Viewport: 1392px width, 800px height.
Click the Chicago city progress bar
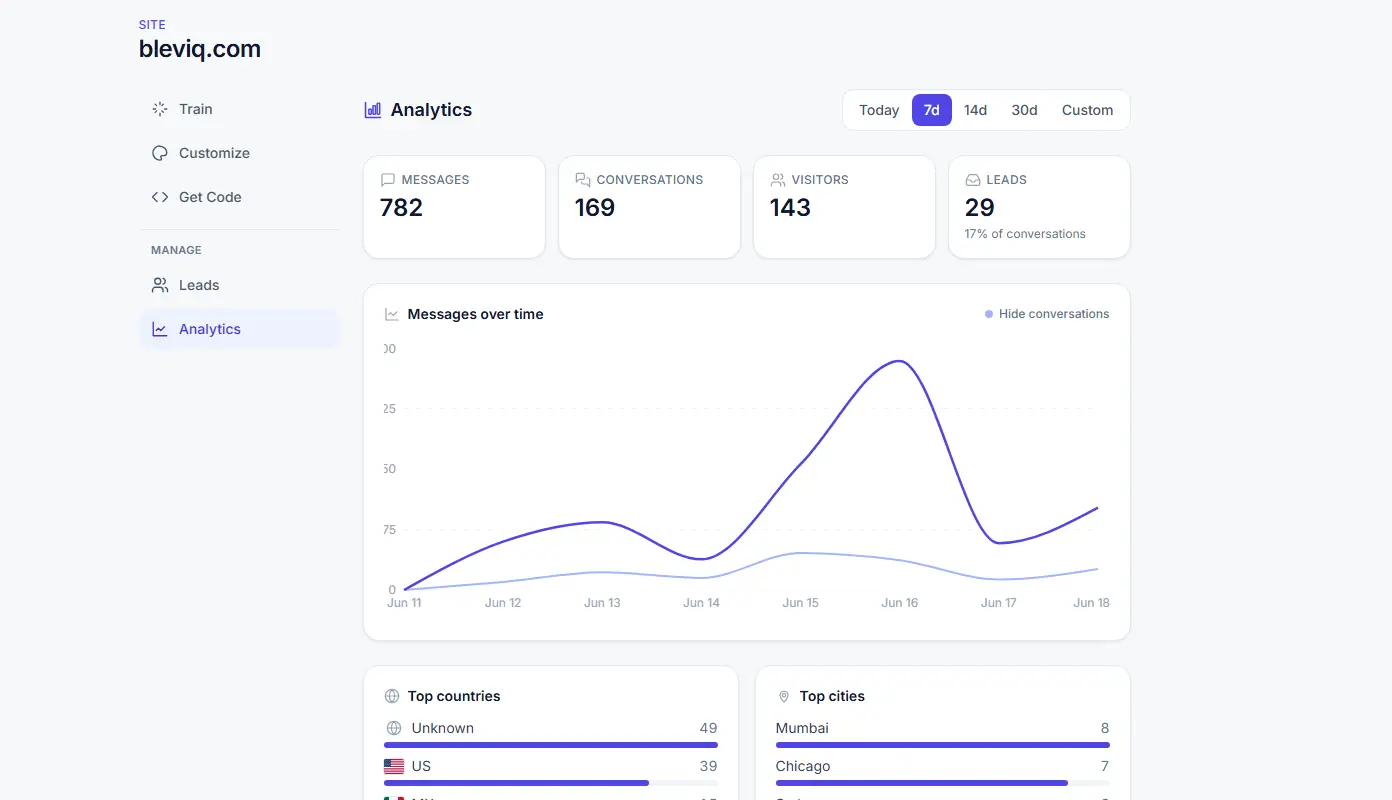tap(943, 783)
